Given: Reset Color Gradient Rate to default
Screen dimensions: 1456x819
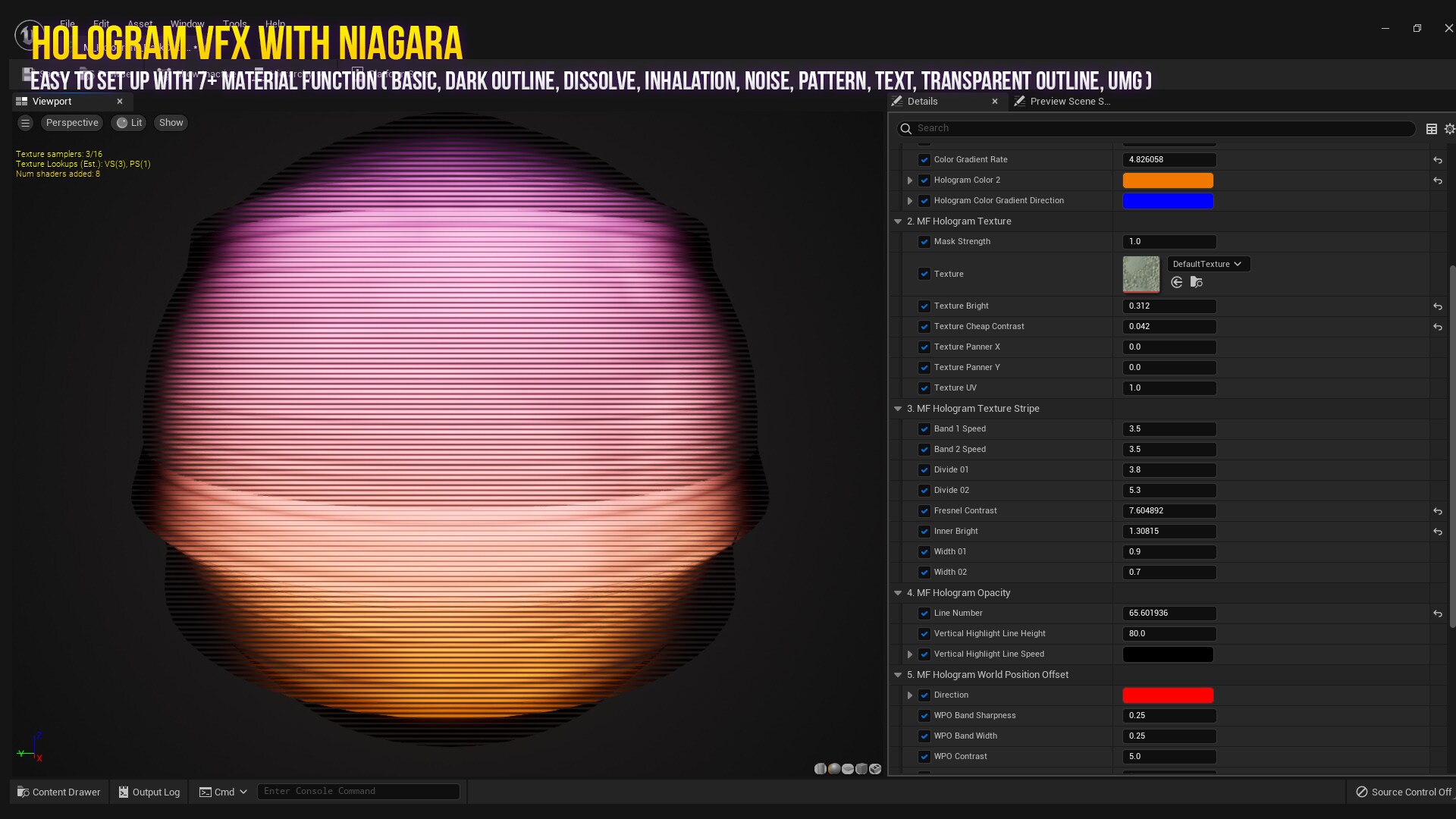Looking at the screenshot, I should [x=1437, y=160].
